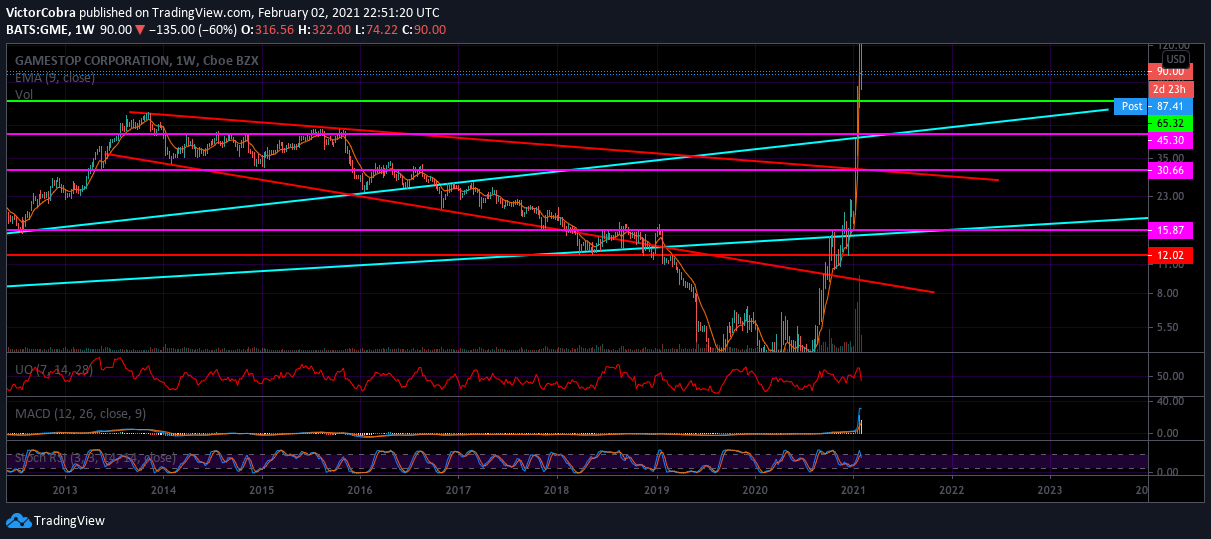Click the 2015 year on time axis
Viewport: 1211px width, 539px height.
(x=261, y=491)
